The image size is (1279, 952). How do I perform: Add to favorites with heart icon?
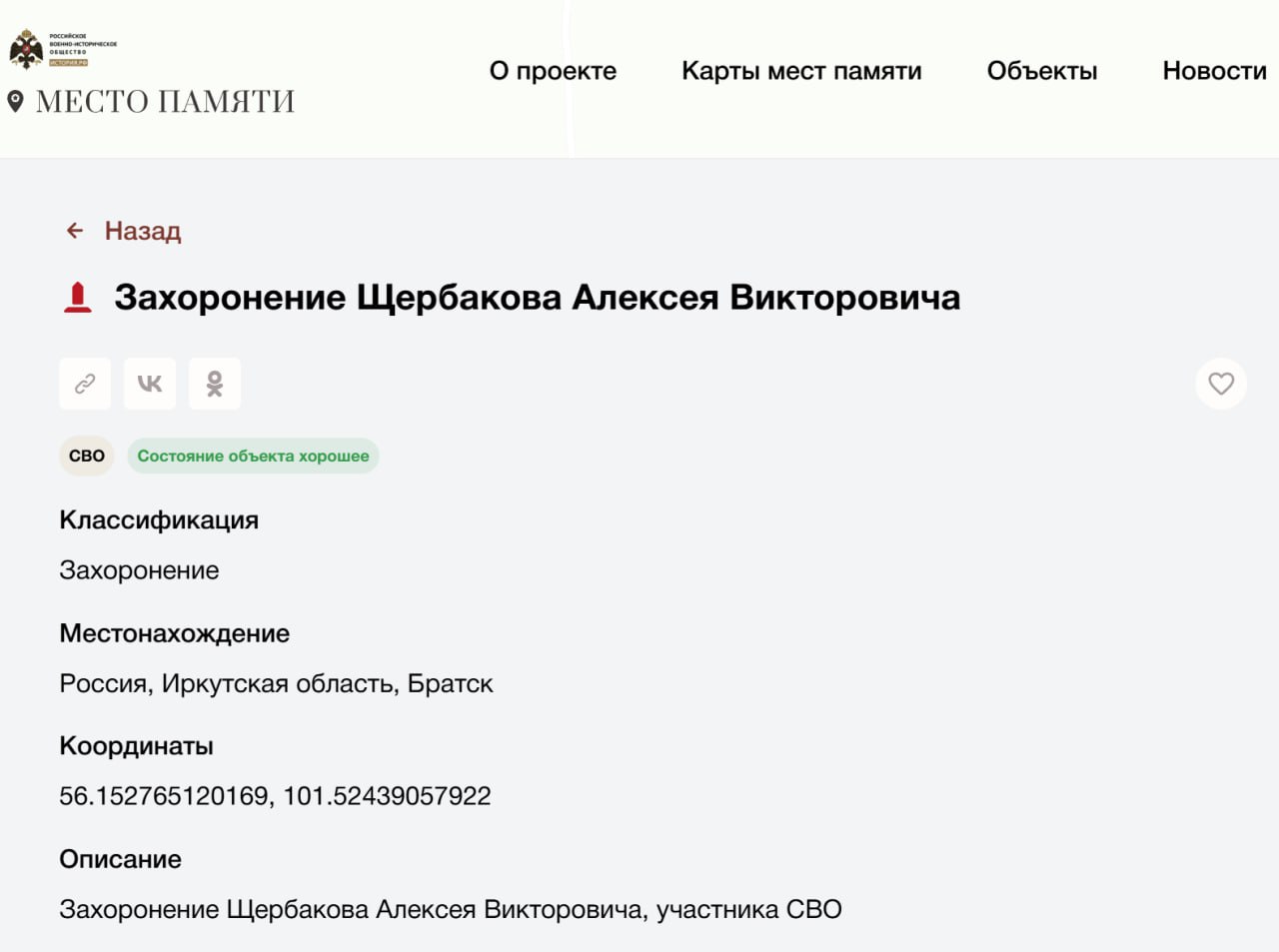point(1221,384)
